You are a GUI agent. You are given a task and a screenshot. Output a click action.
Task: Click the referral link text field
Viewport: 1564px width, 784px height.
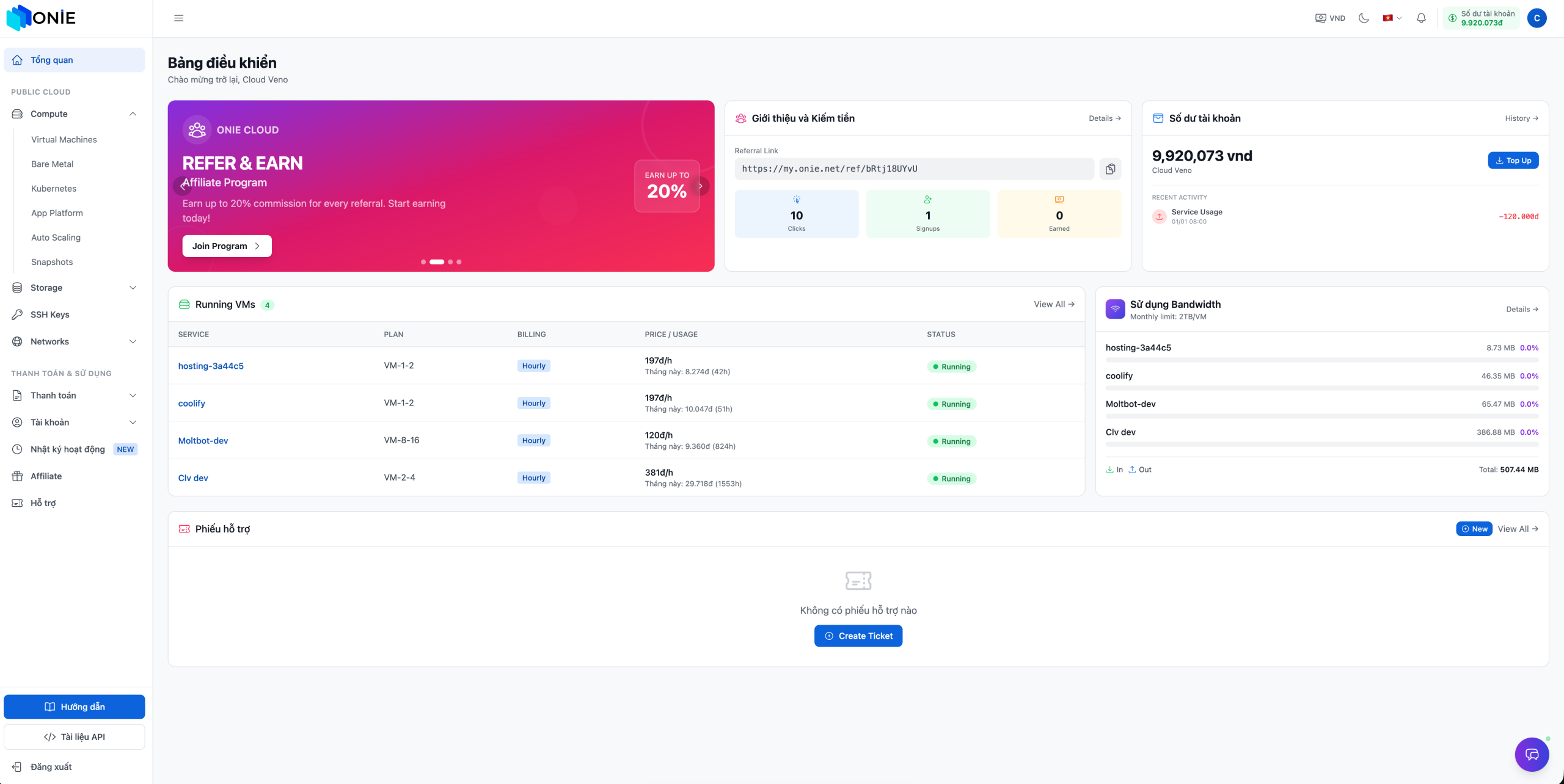(x=914, y=169)
